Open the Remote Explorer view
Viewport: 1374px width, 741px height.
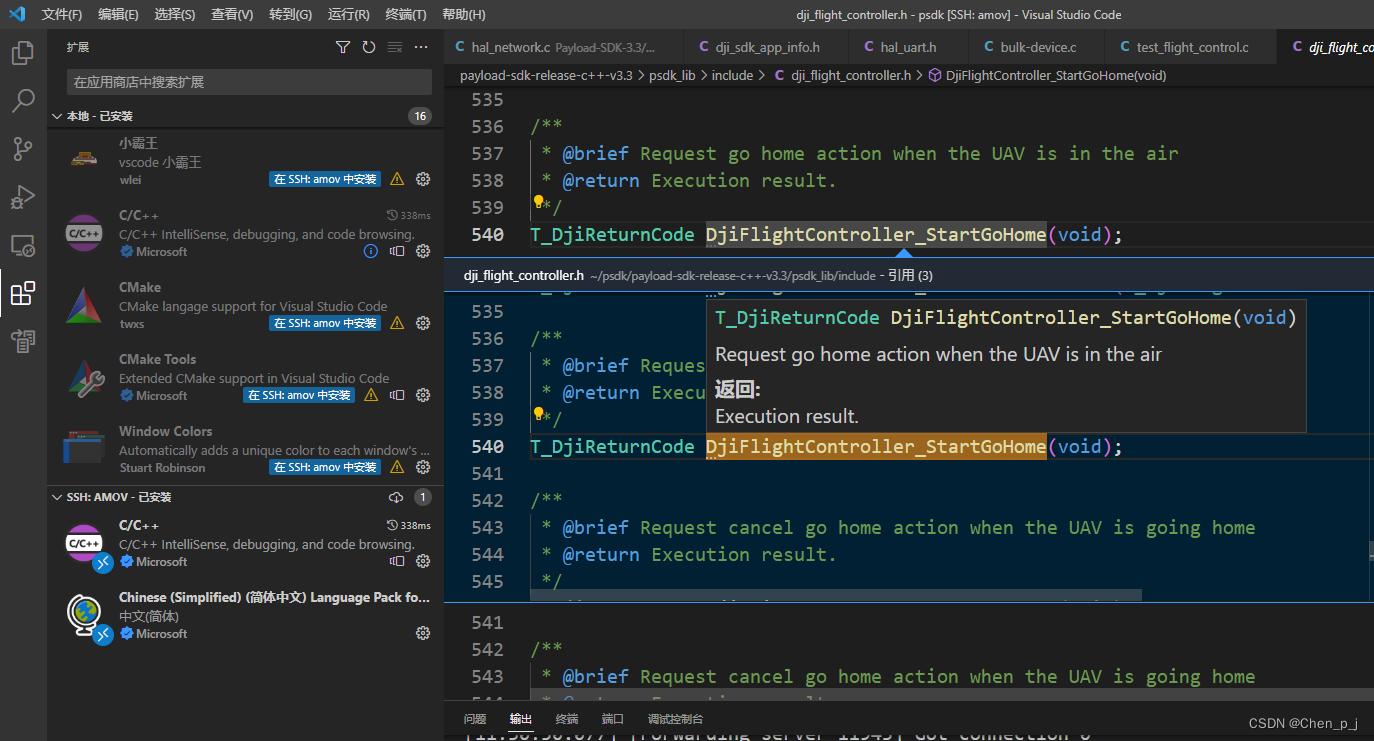pyautogui.click(x=22, y=245)
